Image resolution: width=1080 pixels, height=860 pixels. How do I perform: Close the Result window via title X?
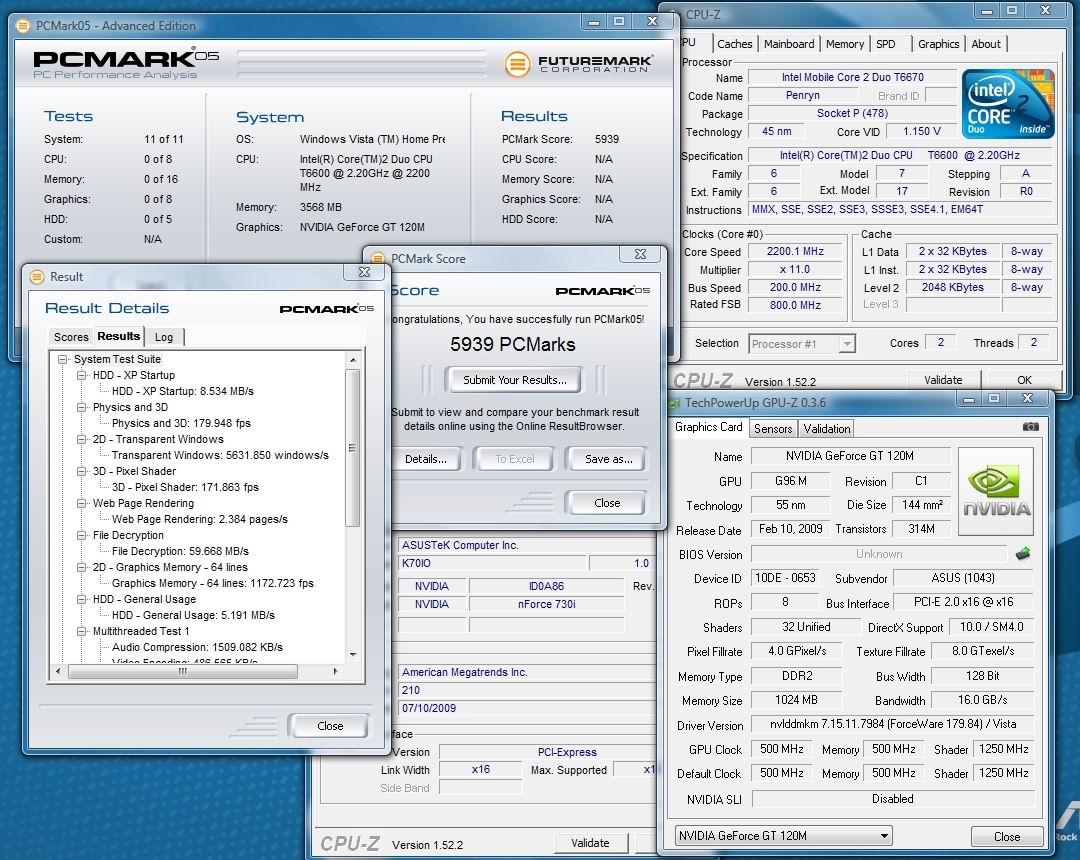click(364, 272)
